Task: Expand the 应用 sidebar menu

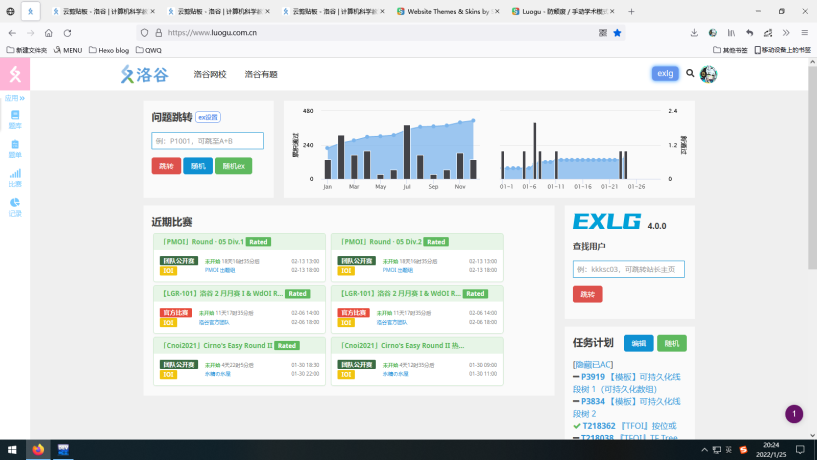Action: [x=15, y=98]
